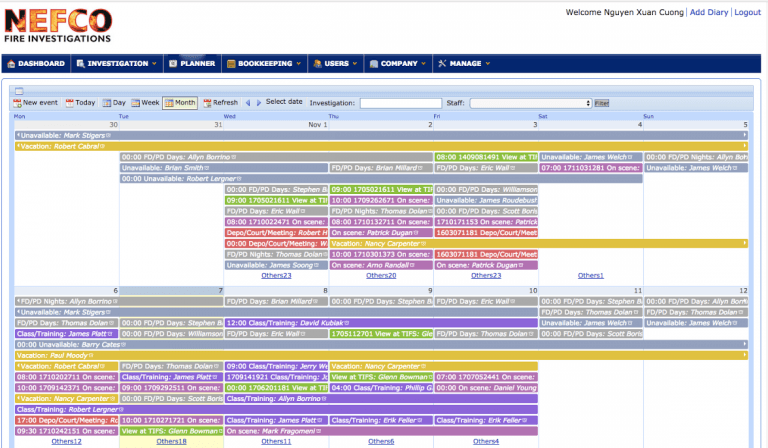
Task: Refresh the planner calendar
Action: 220,103
